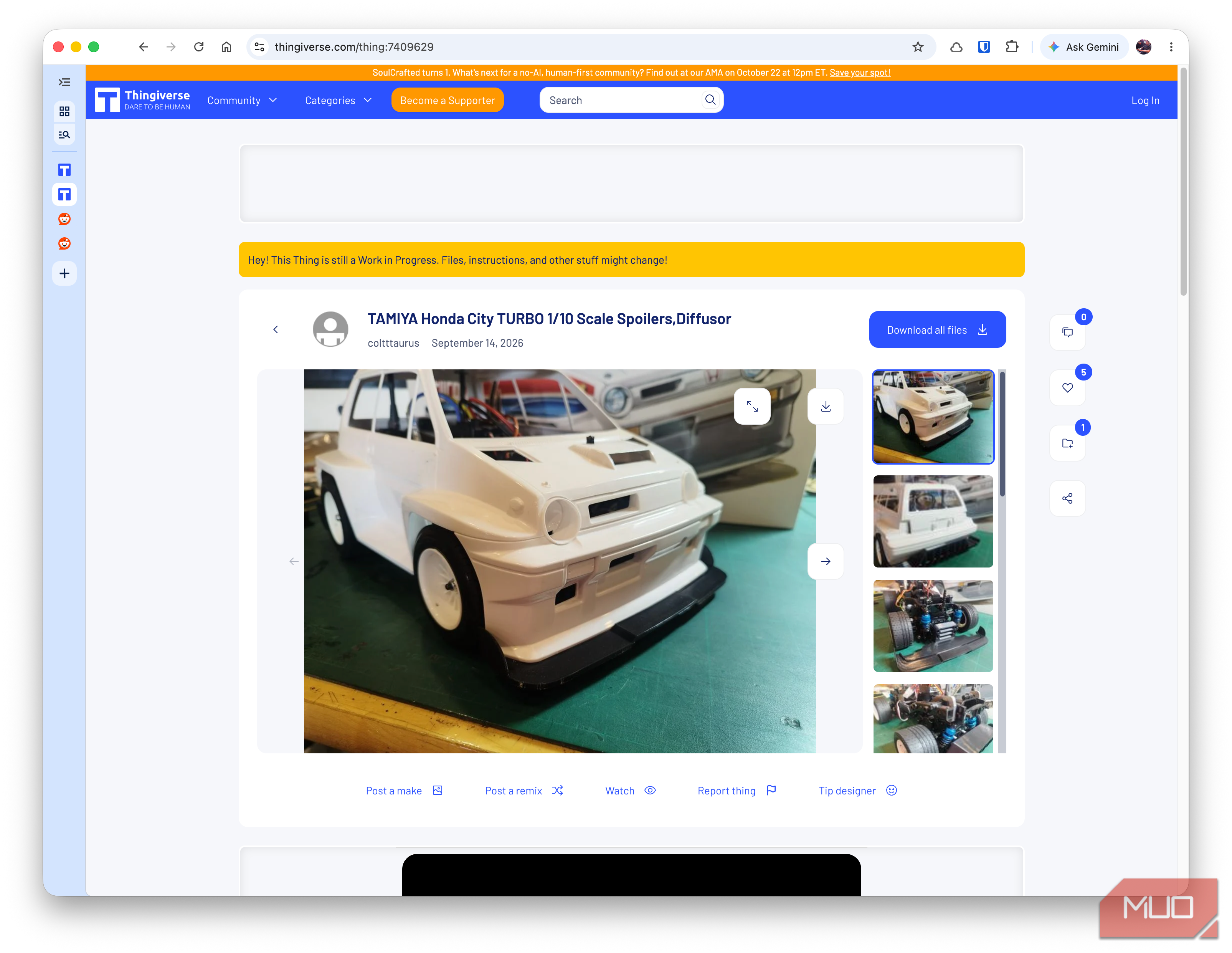
Task: Reload the page with the refresh icon
Action: coord(198,47)
